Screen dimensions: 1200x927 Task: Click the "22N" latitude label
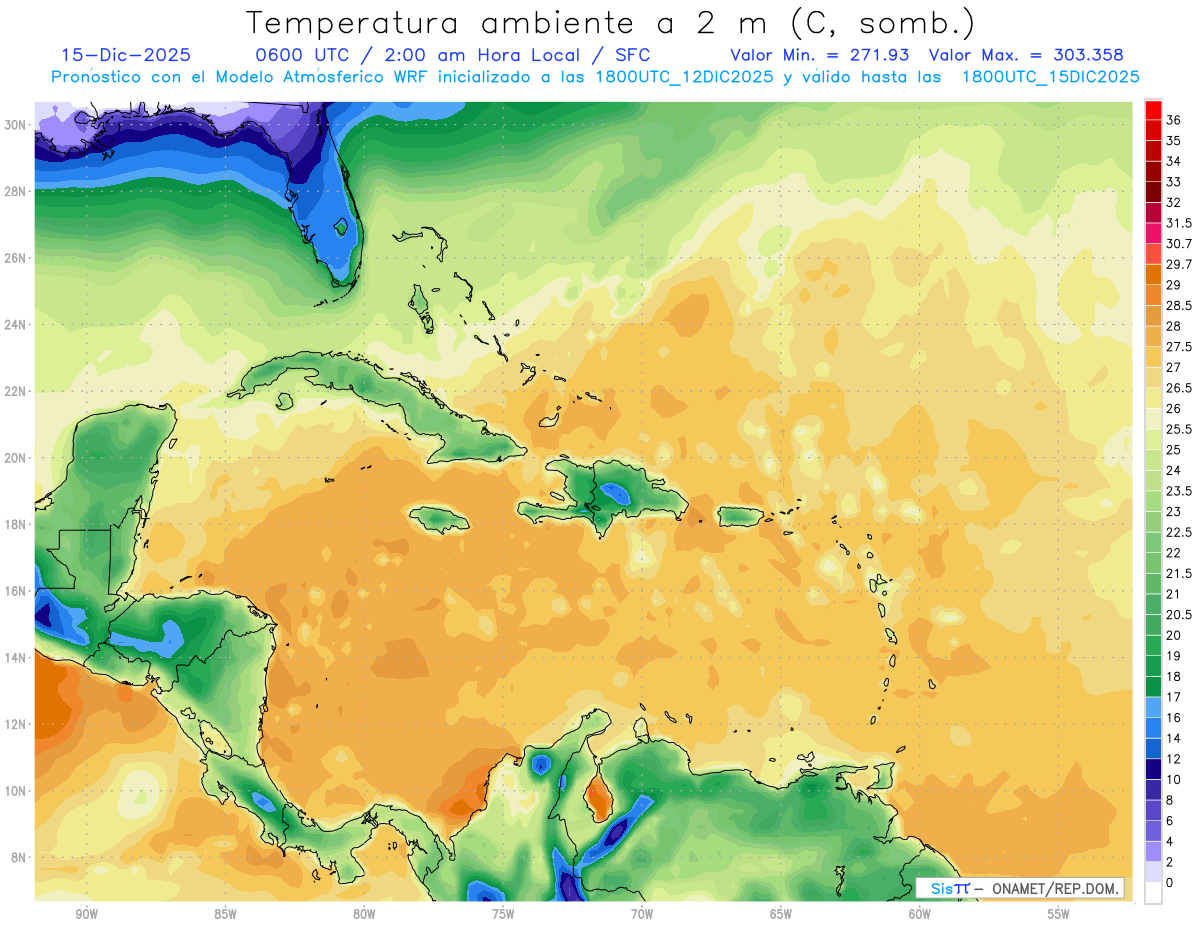(x=15, y=391)
